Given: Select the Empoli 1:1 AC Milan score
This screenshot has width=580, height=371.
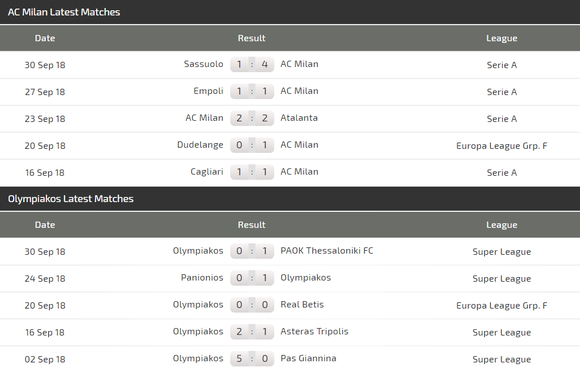Looking at the screenshot, I should pyautogui.click(x=252, y=91).
